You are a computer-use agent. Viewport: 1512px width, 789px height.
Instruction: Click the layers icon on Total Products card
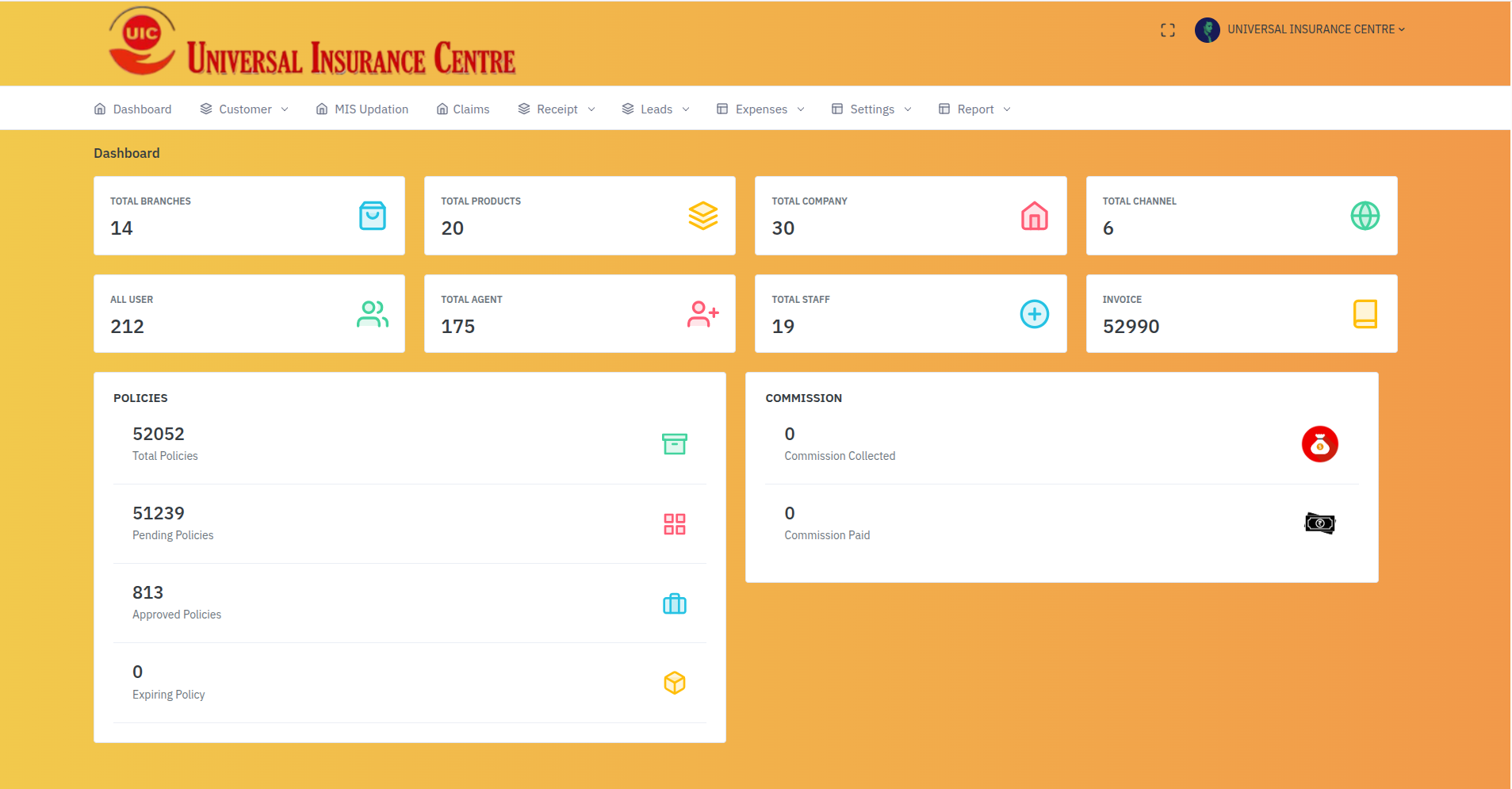coord(703,215)
